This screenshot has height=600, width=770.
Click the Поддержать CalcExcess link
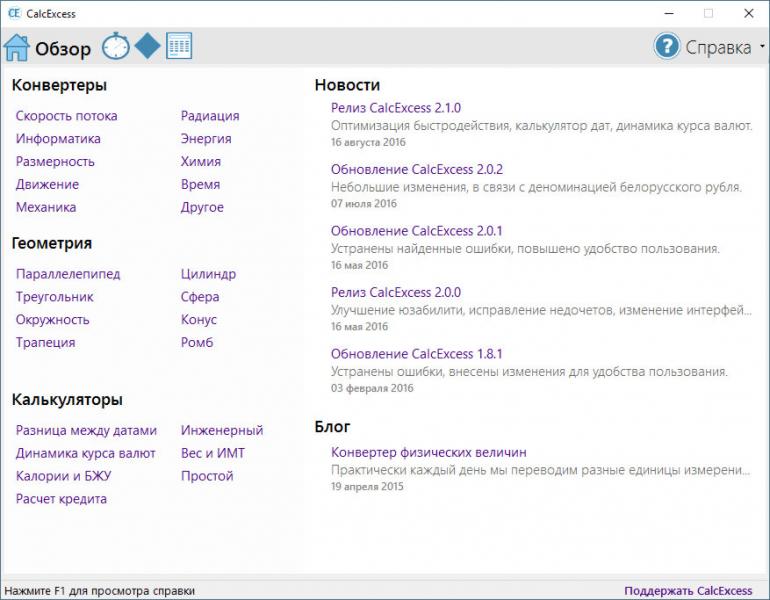pos(688,591)
